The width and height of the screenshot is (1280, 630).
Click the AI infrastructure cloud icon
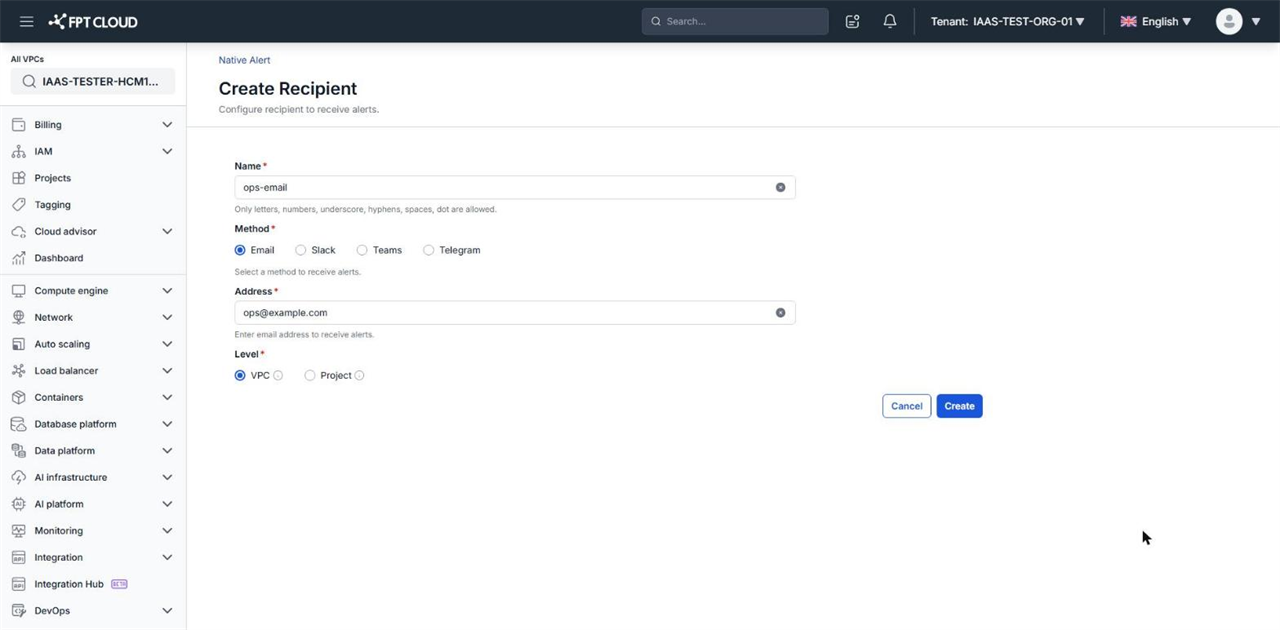click(18, 477)
